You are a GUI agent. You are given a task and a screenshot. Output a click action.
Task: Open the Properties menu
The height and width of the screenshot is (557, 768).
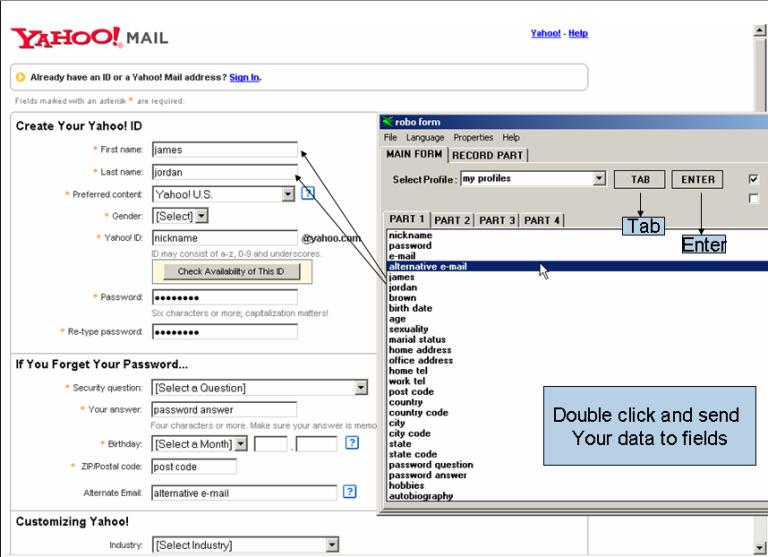click(x=473, y=138)
